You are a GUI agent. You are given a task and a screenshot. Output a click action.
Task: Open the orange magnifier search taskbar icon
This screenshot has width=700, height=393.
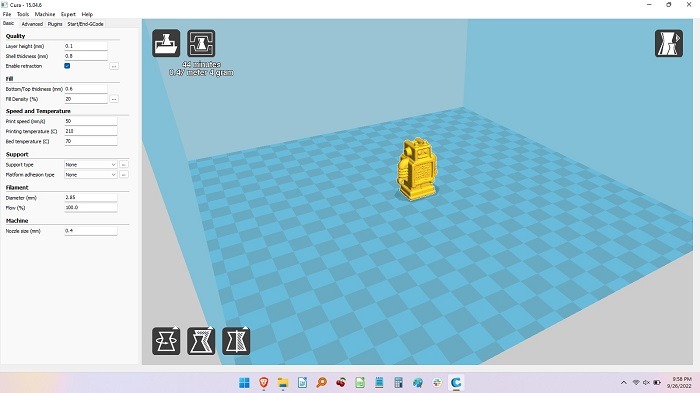pyautogui.click(x=321, y=383)
